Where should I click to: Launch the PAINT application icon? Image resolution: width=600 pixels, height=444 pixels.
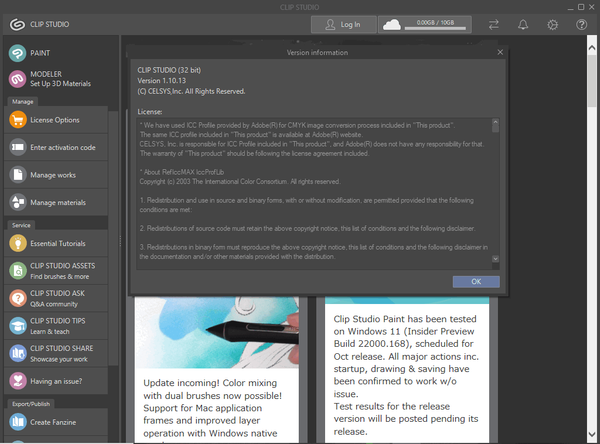[x=18, y=53]
